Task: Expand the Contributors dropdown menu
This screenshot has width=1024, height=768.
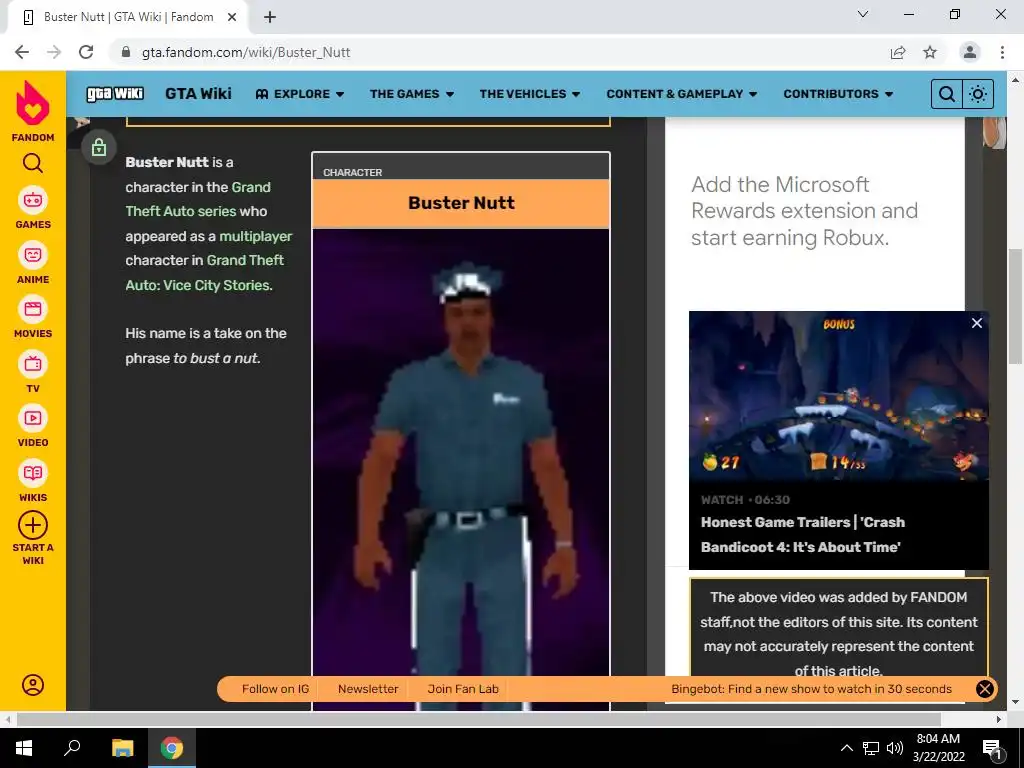Action: pyautogui.click(x=838, y=94)
